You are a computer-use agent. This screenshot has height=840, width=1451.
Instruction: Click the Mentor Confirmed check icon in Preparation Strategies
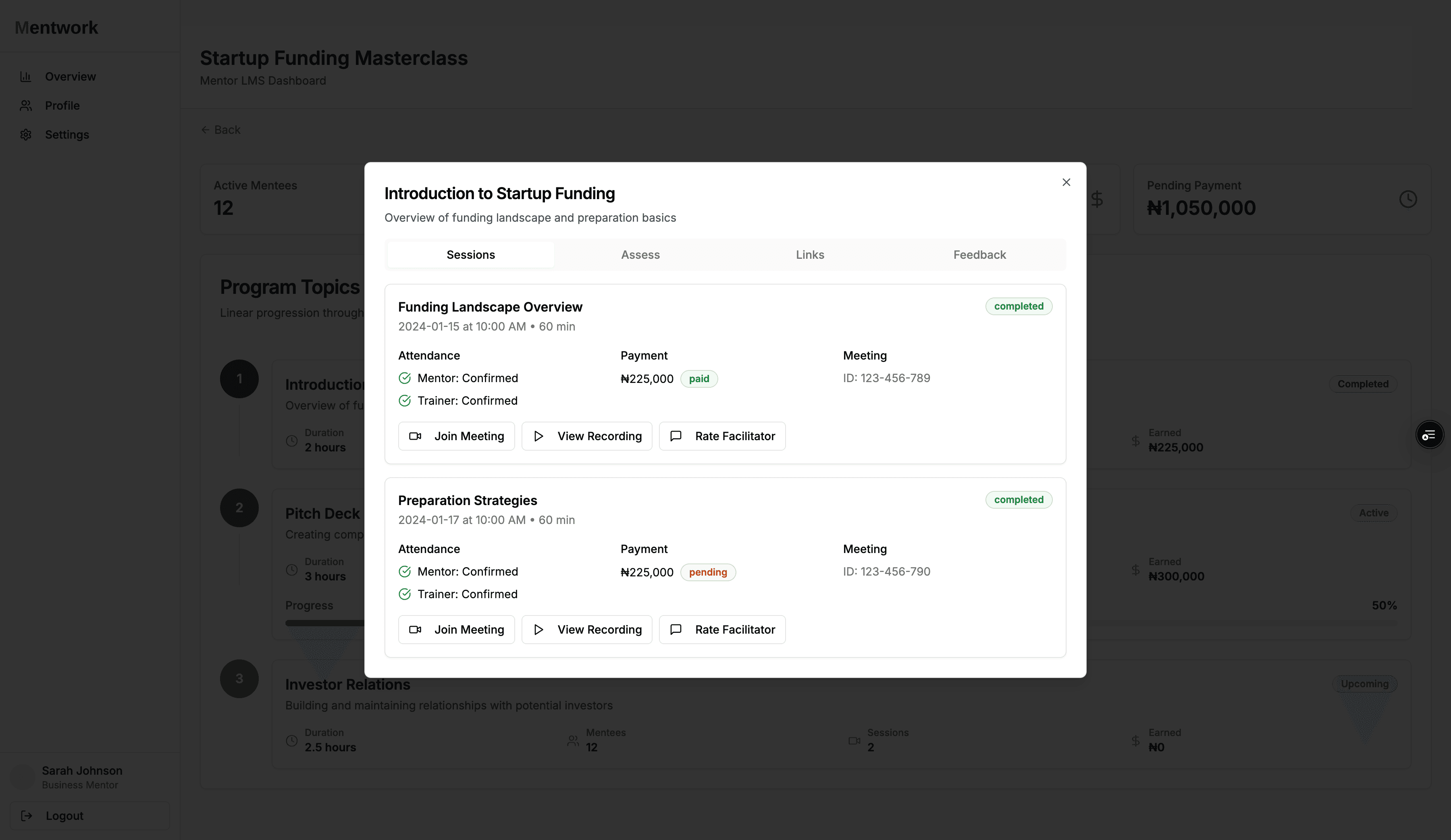coord(405,572)
